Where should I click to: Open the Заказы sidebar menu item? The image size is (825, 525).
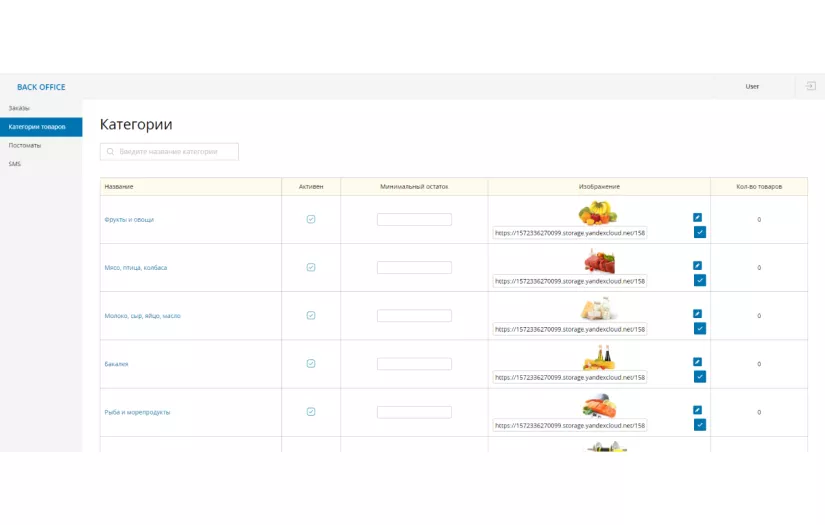[x=20, y=108]
